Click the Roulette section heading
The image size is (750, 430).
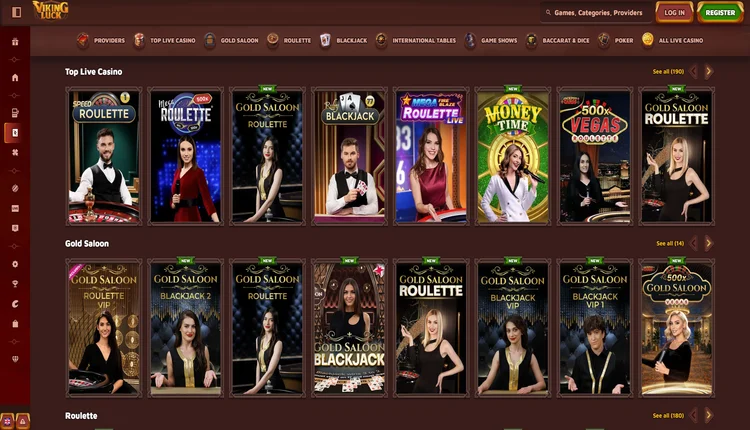point(81,416)
